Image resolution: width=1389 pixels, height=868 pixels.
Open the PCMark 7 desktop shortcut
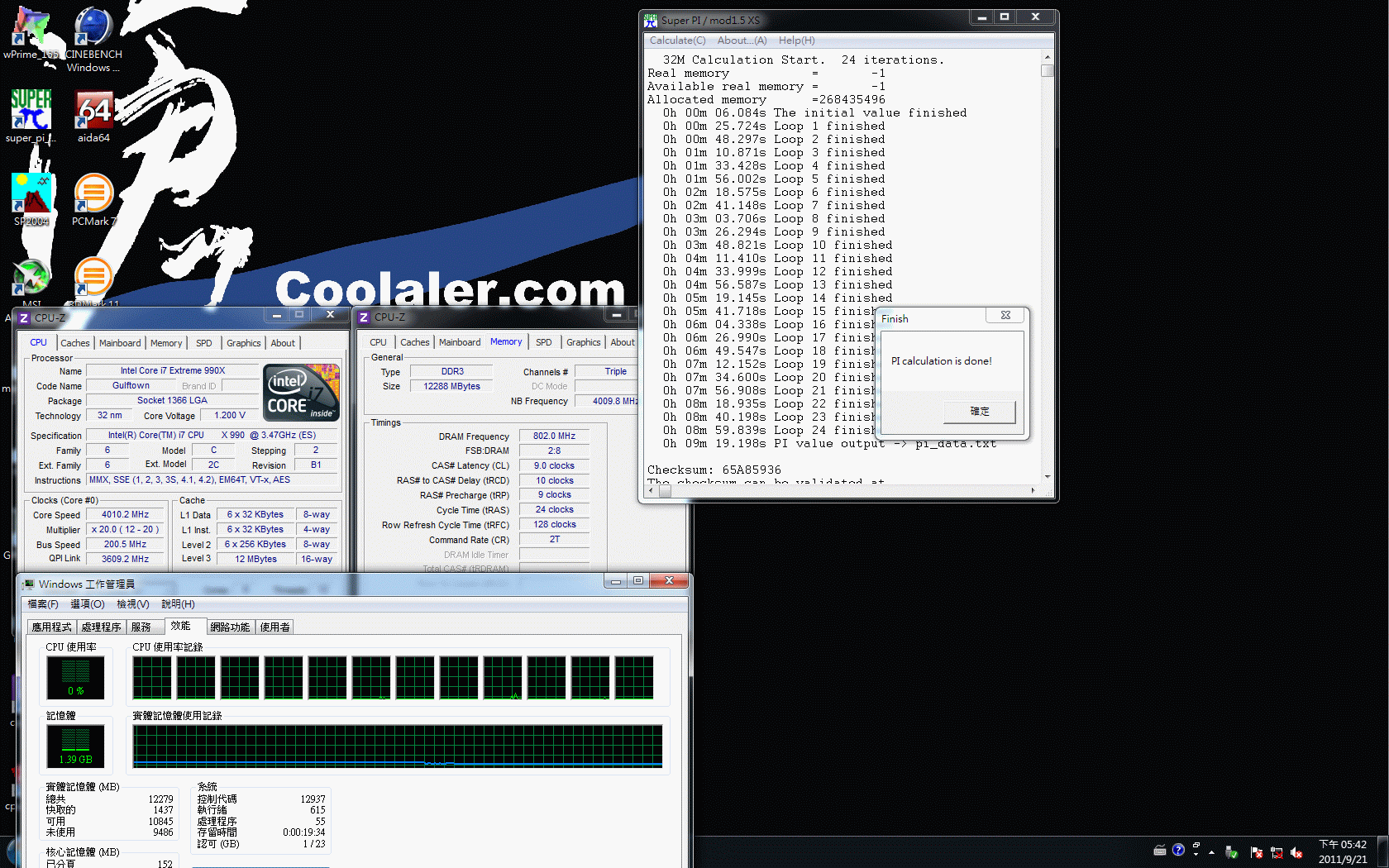point(93,199)
